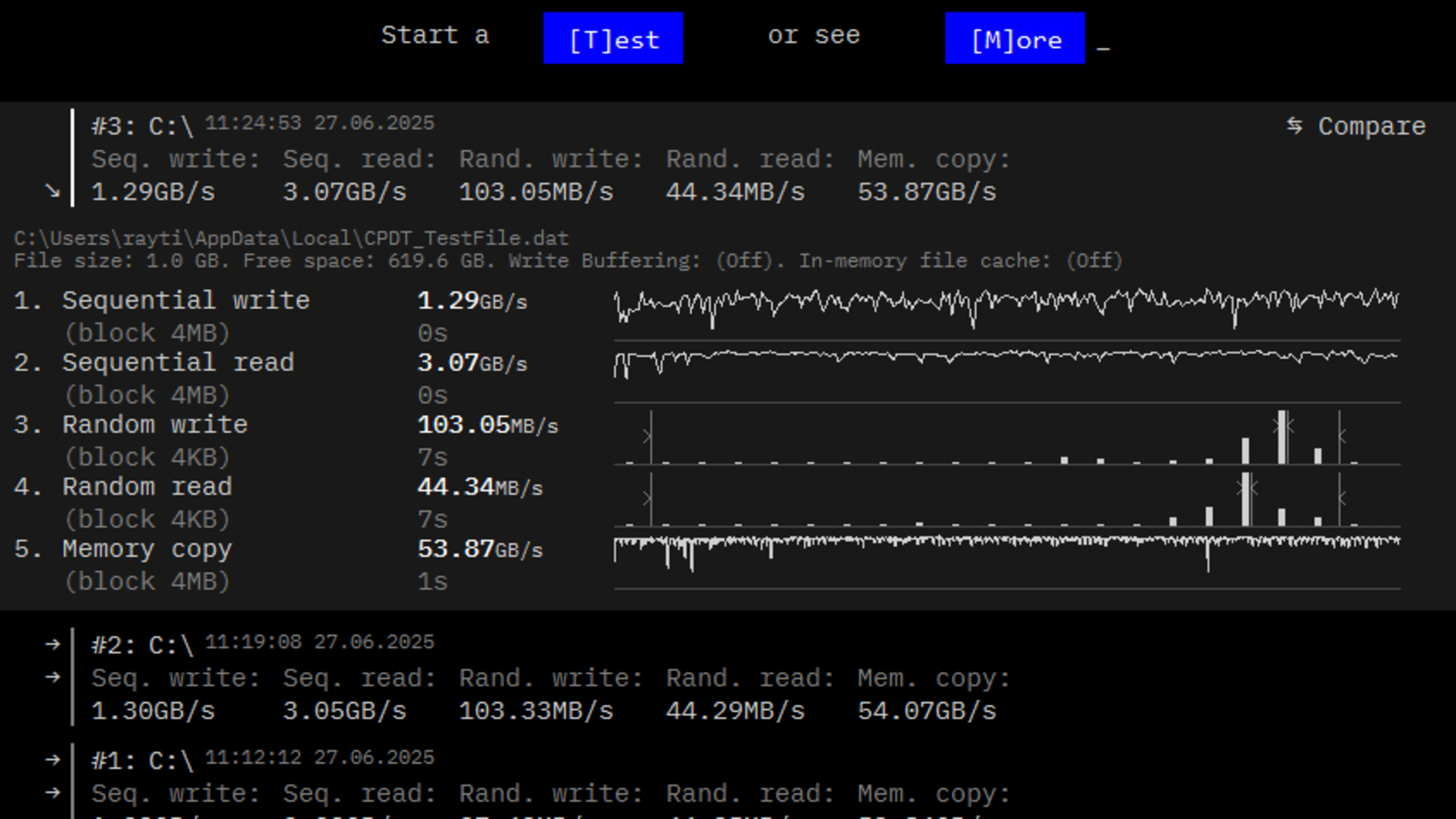Click the right marker on the Random read histogram
Viewport: 1456px width, 819px height.
click(x=1341, y=498)
